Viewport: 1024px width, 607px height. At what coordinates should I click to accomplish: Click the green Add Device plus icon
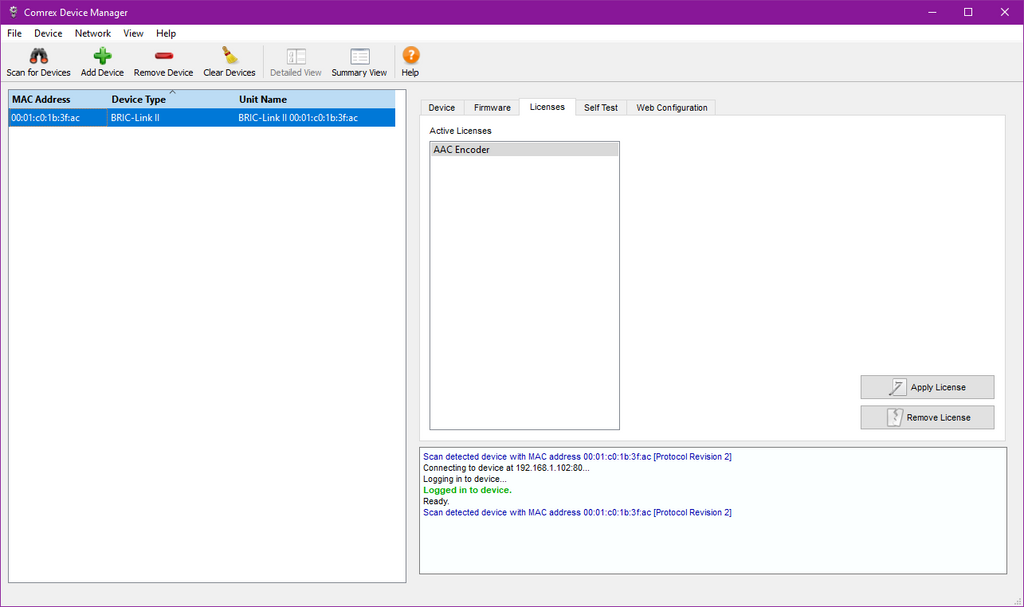click(102, 56)
